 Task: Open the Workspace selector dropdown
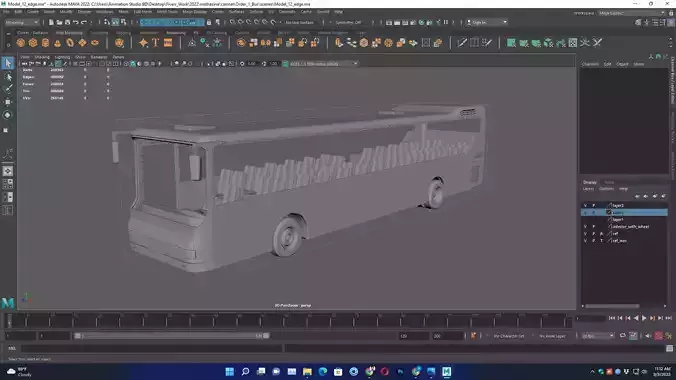[631, 13]
